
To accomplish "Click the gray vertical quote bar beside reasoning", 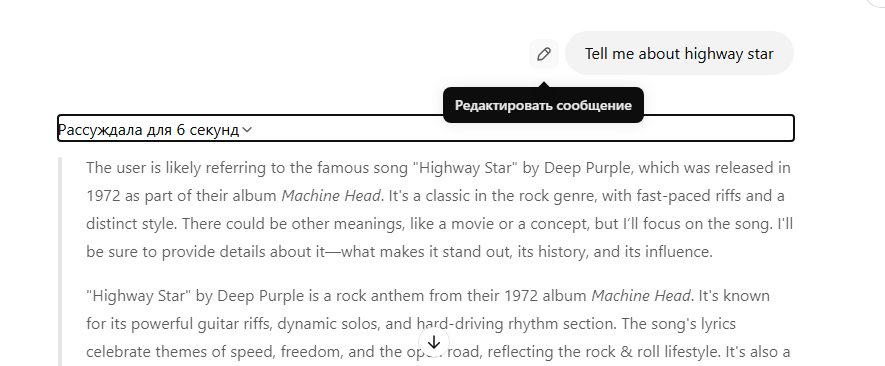I will (x=60, y=262).
